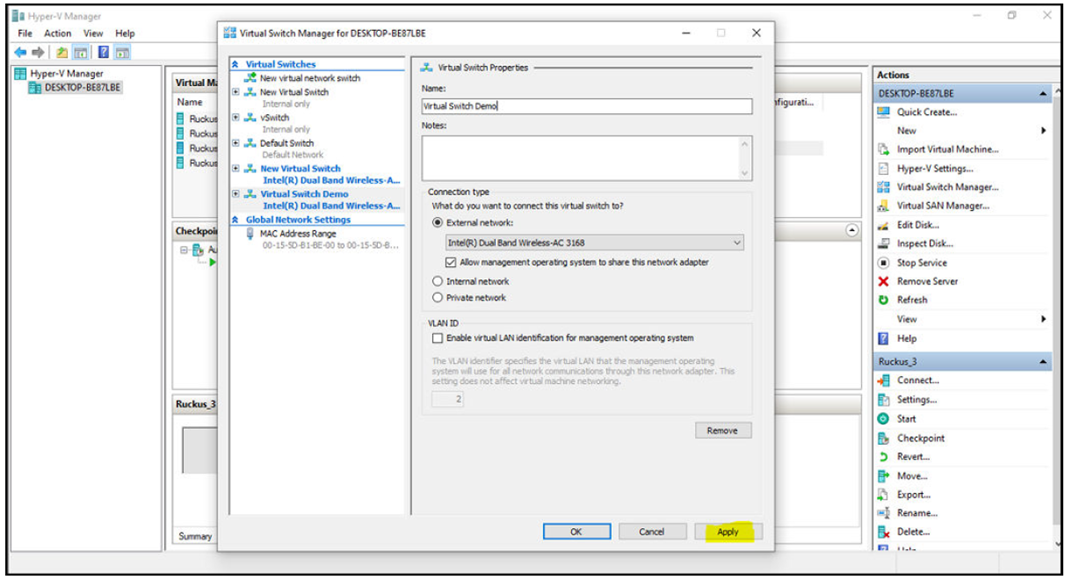Select New virtual network switch item

pos(310,78)
